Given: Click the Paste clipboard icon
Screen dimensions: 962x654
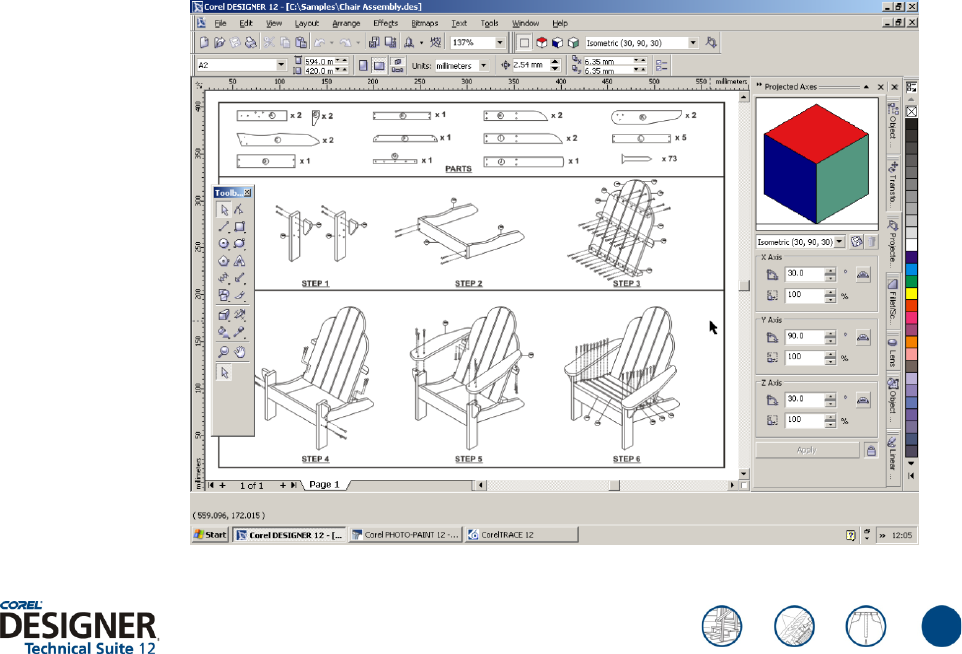Looking at the screenshot, I should [301, 42].
